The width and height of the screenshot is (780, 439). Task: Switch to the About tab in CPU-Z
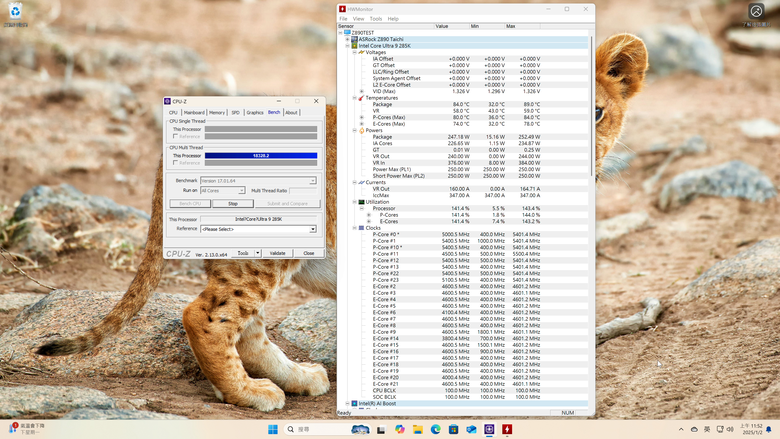(292, 112)
